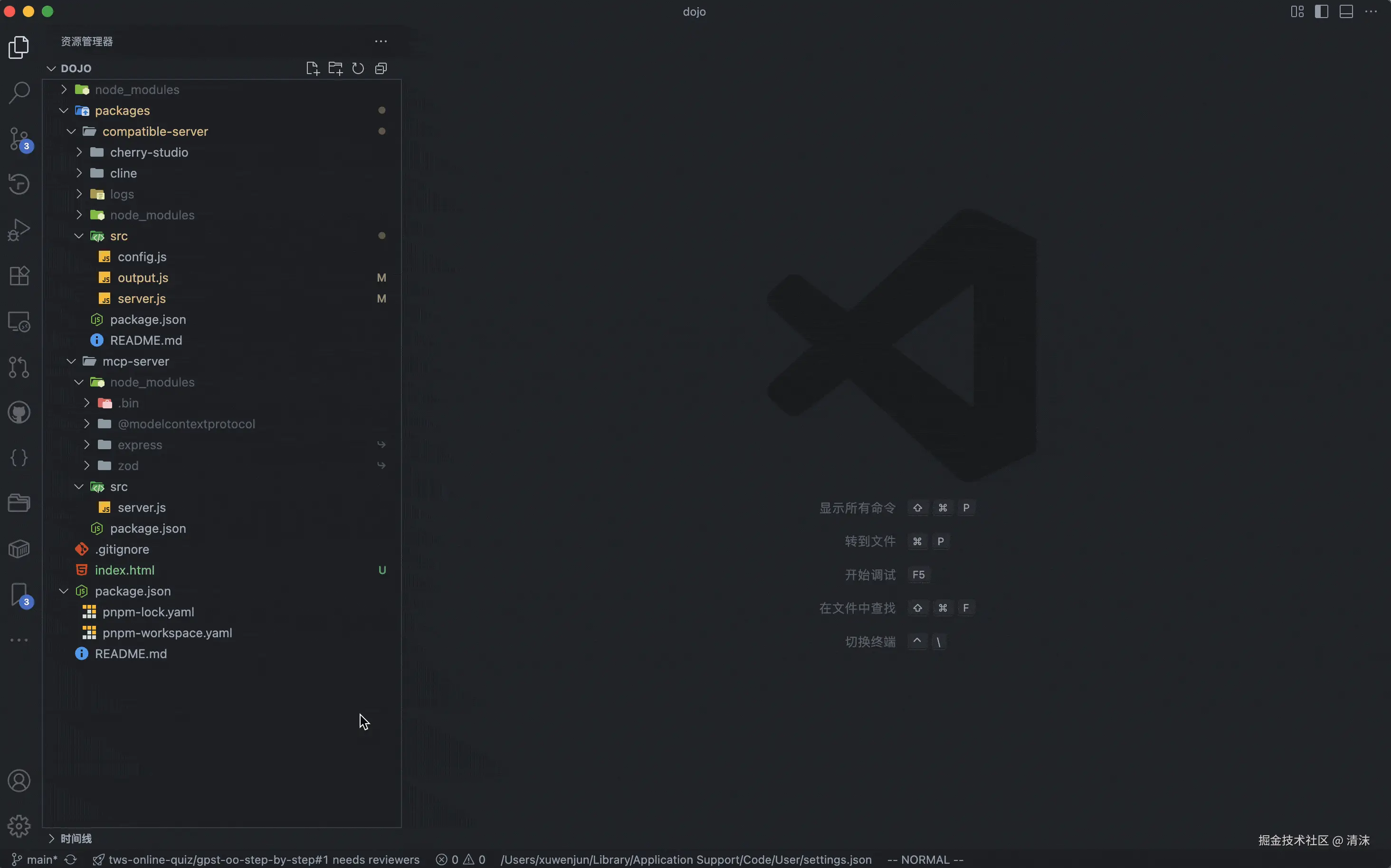Open output.js file in explorer

coord(143,278)
